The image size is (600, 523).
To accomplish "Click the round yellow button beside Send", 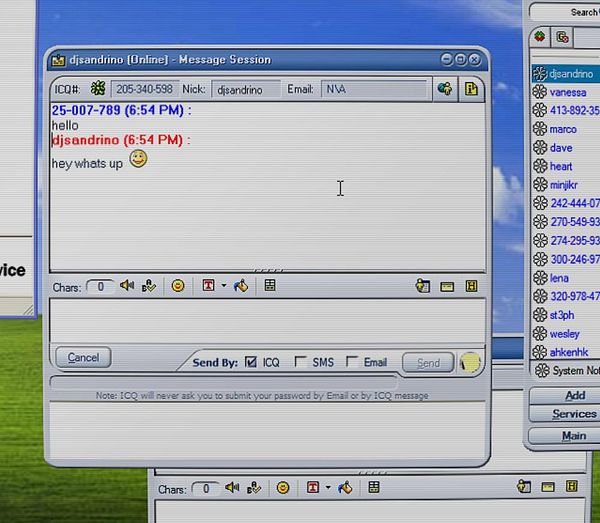I will (470, 362).
